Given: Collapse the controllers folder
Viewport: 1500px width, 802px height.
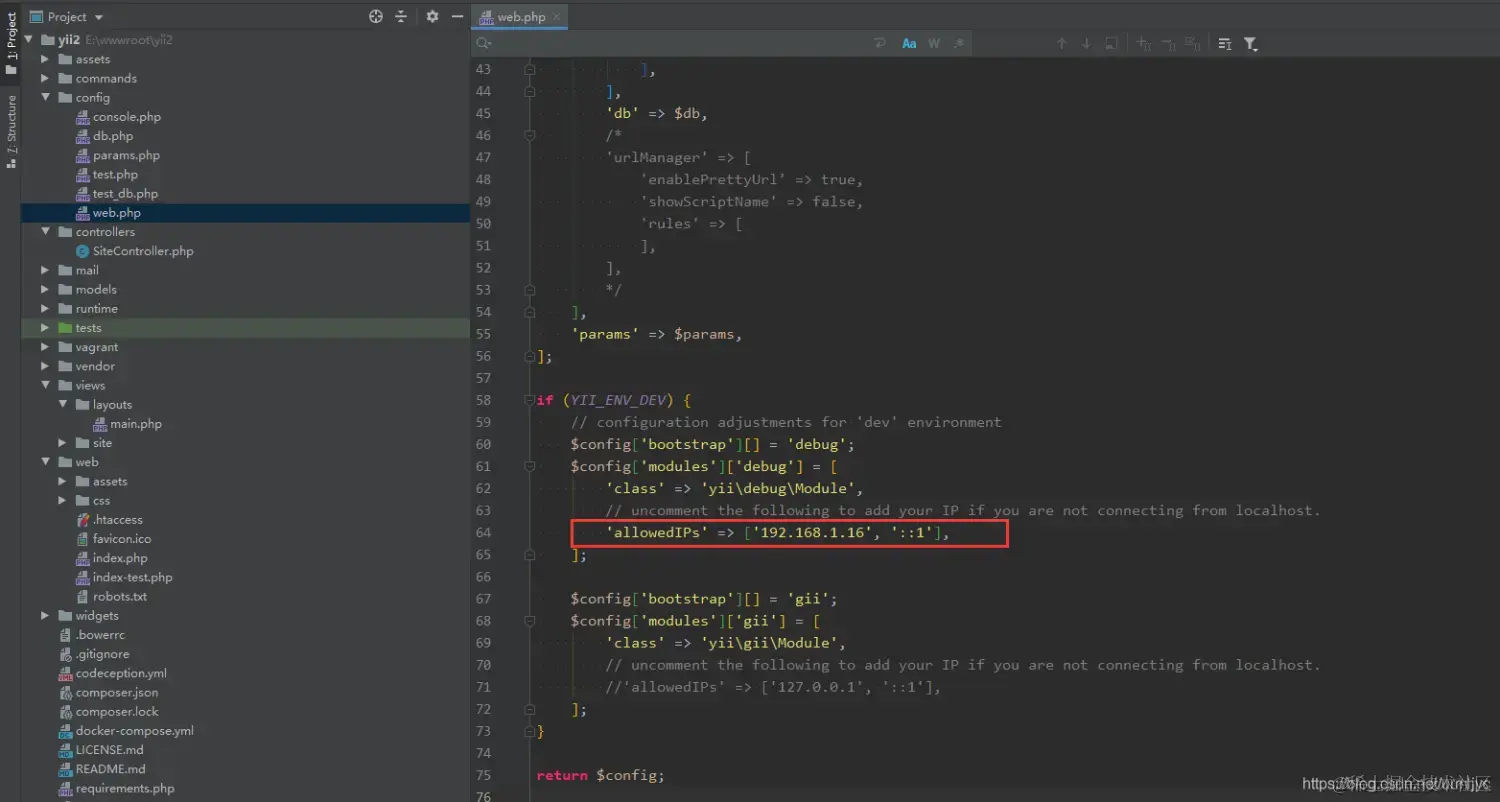Looking at the screenshot, I should [45, 232].
